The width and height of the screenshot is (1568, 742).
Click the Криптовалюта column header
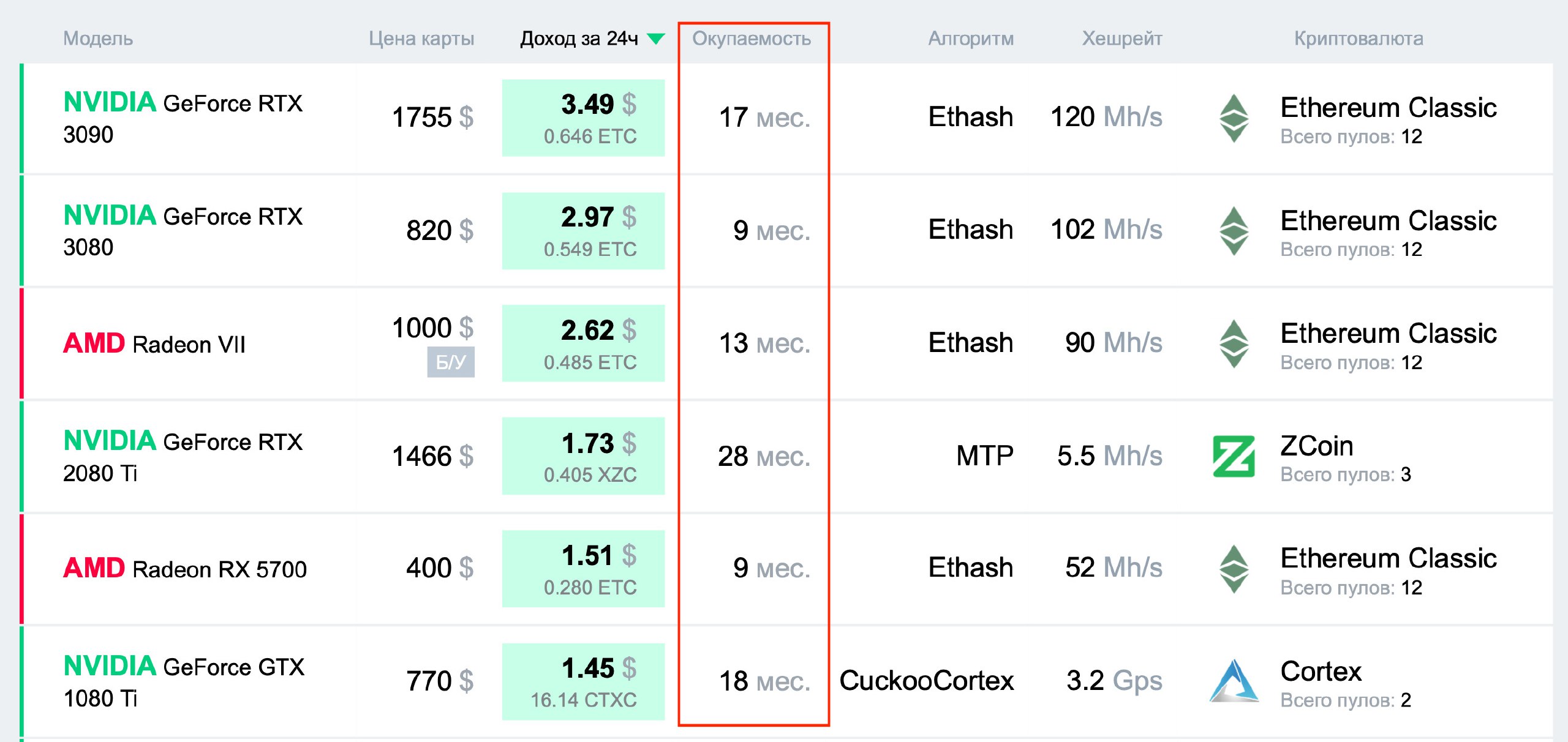1359,39
